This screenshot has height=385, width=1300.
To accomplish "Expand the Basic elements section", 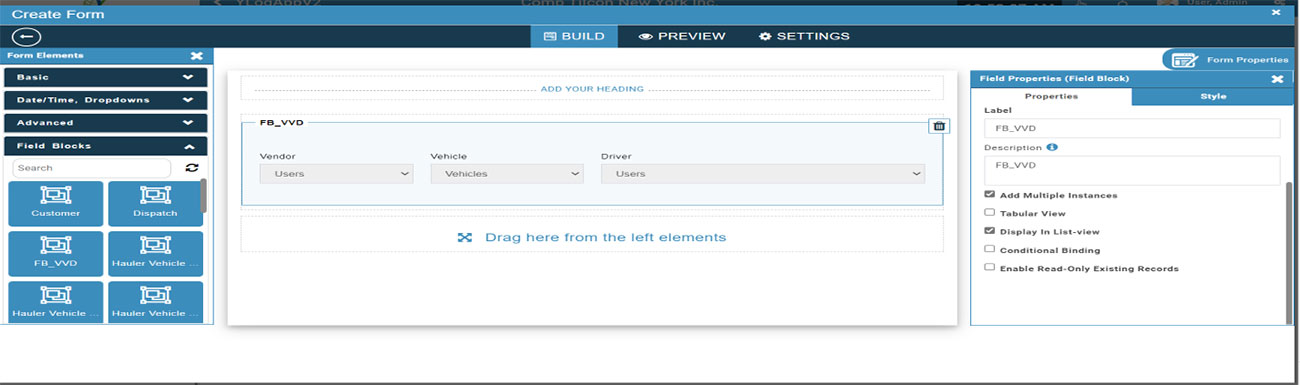I will pos(106,77).
